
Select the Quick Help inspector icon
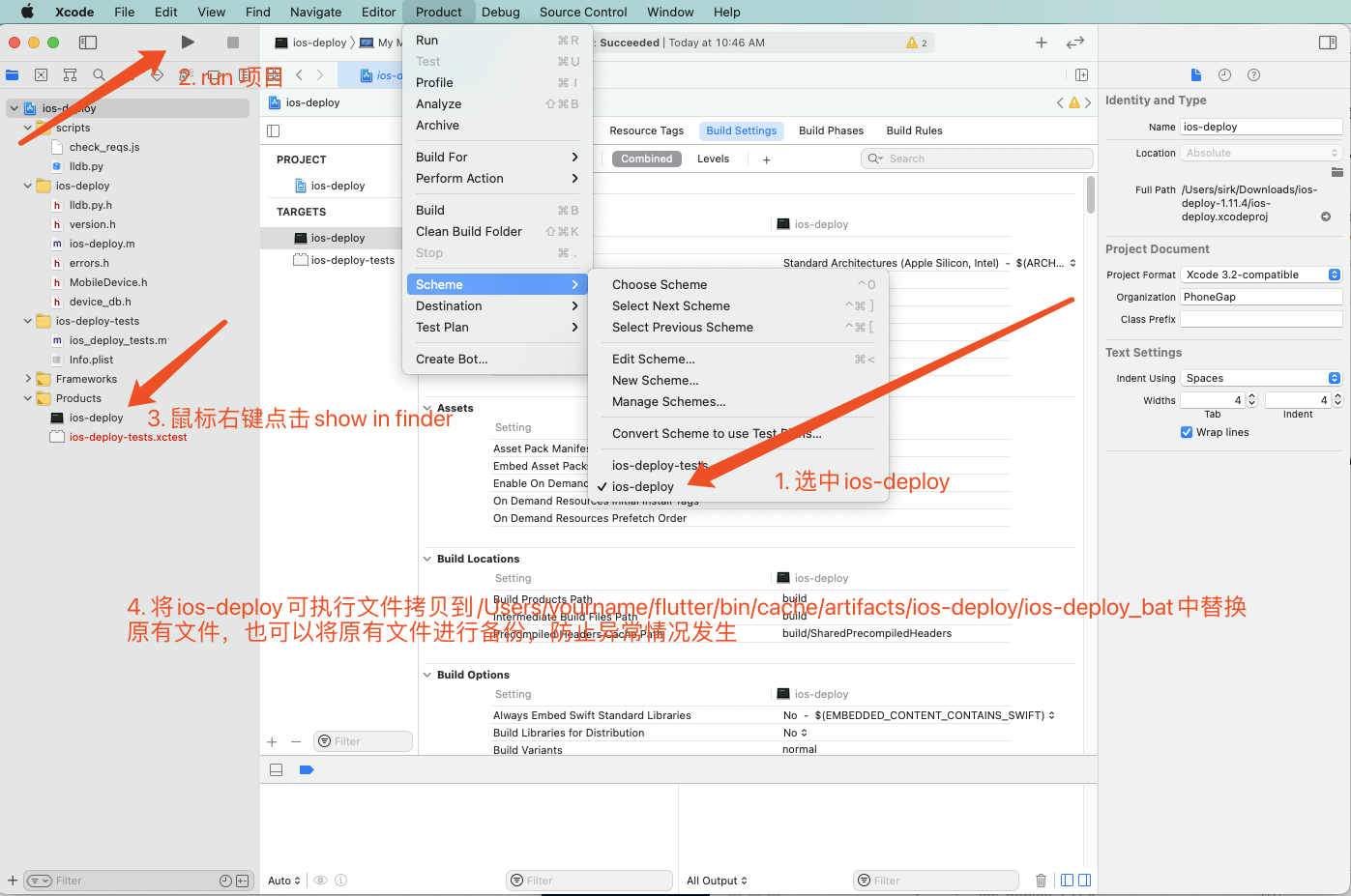[x=1254, y=74]
